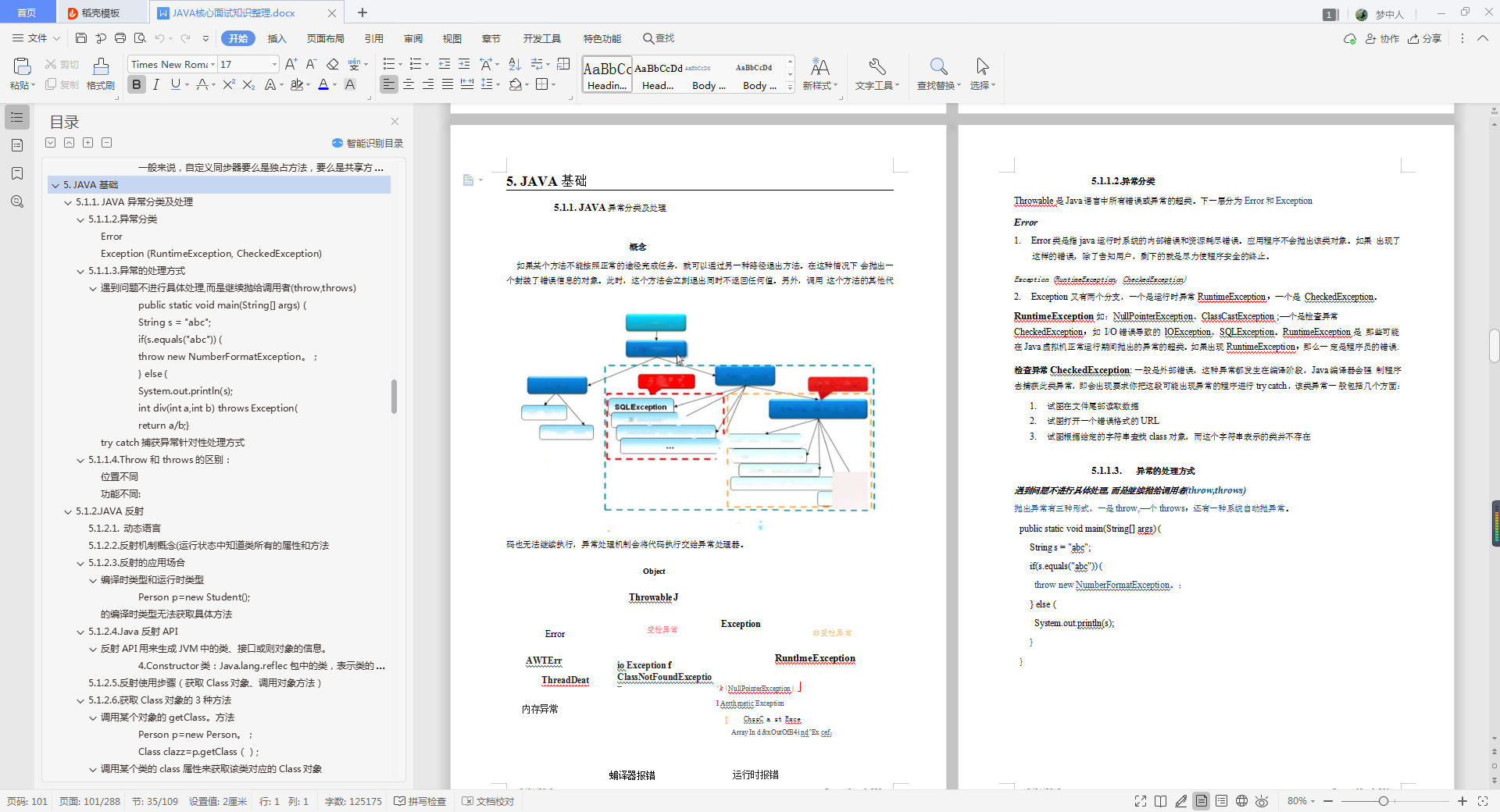Open the 引用 ribbon tab
The height and width of the screenshot is (812, 1500).
click(x=374, y=38)
